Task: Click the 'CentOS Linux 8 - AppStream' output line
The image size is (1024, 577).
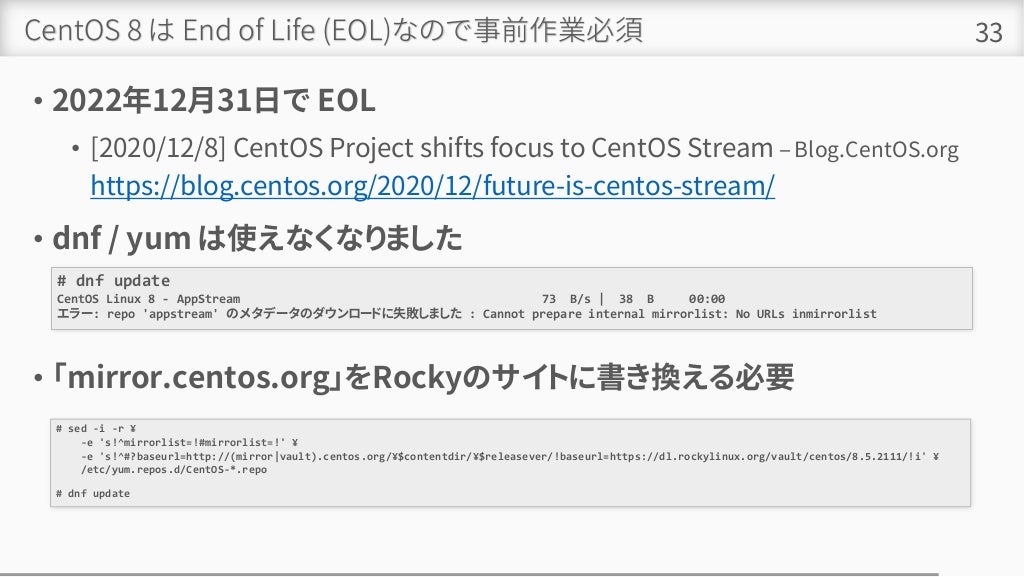Action: tap(148, 299)
